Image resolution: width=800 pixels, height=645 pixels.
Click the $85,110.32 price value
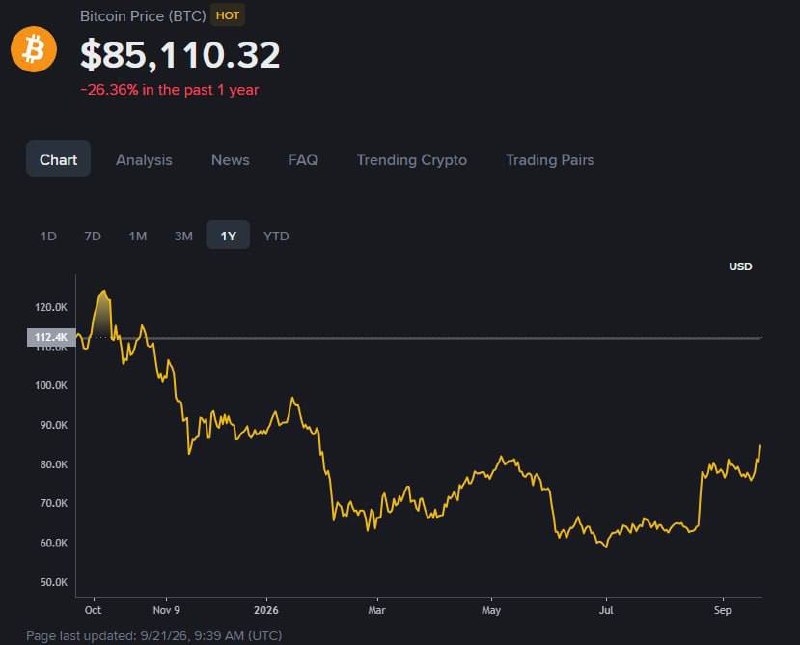tap(180, 54)
